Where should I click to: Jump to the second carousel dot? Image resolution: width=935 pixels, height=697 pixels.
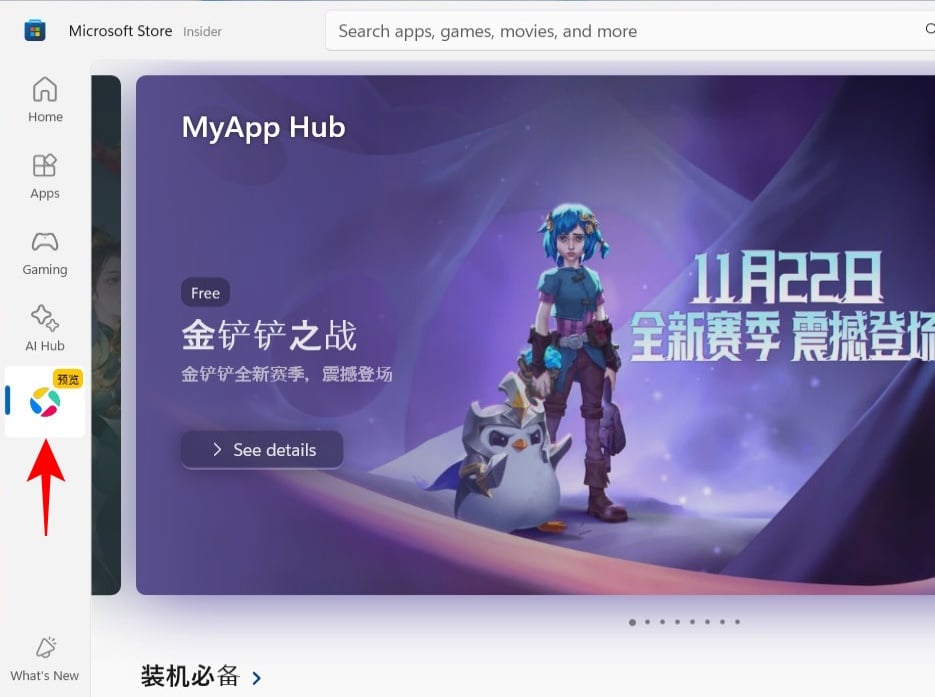pyautogui.click(x=647, y=622)
